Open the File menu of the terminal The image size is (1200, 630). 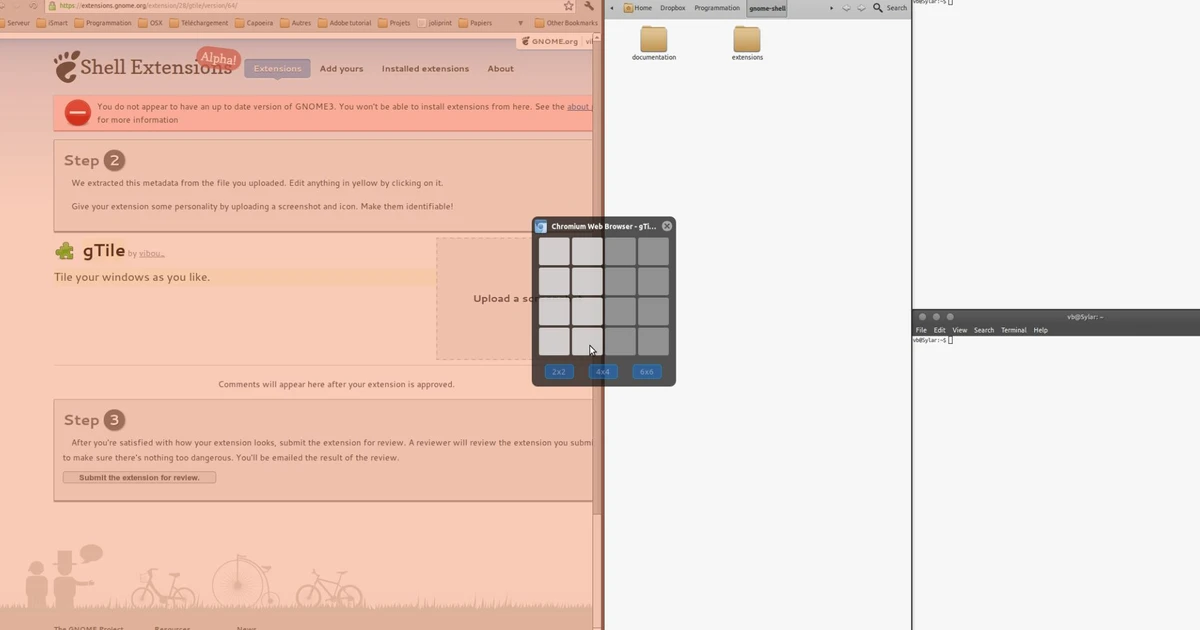(x=921, y=329)
